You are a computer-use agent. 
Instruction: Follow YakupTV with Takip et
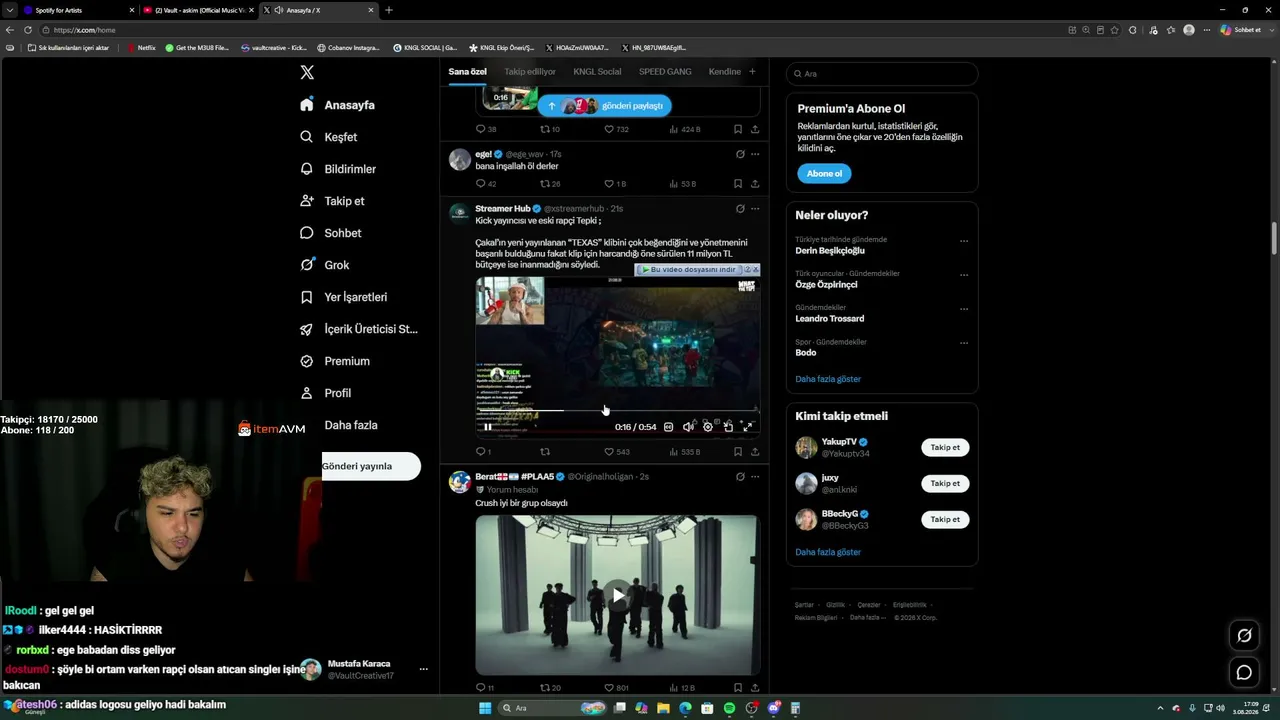click(945, 448)
